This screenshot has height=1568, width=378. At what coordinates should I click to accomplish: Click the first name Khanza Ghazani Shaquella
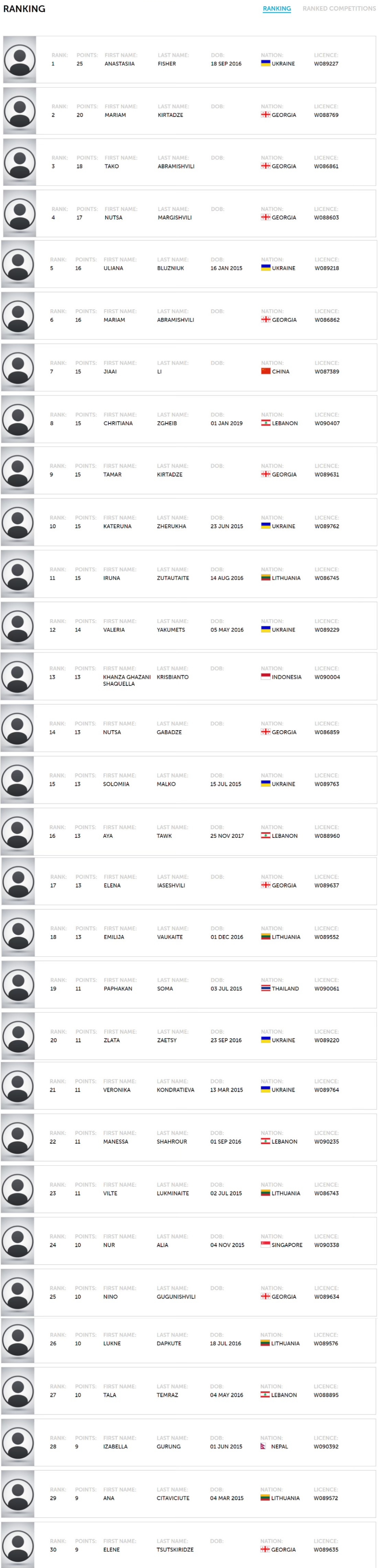[126, 680]
